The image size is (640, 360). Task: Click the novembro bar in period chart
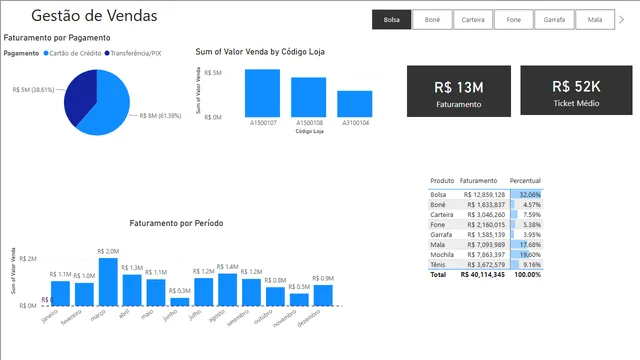299,300
